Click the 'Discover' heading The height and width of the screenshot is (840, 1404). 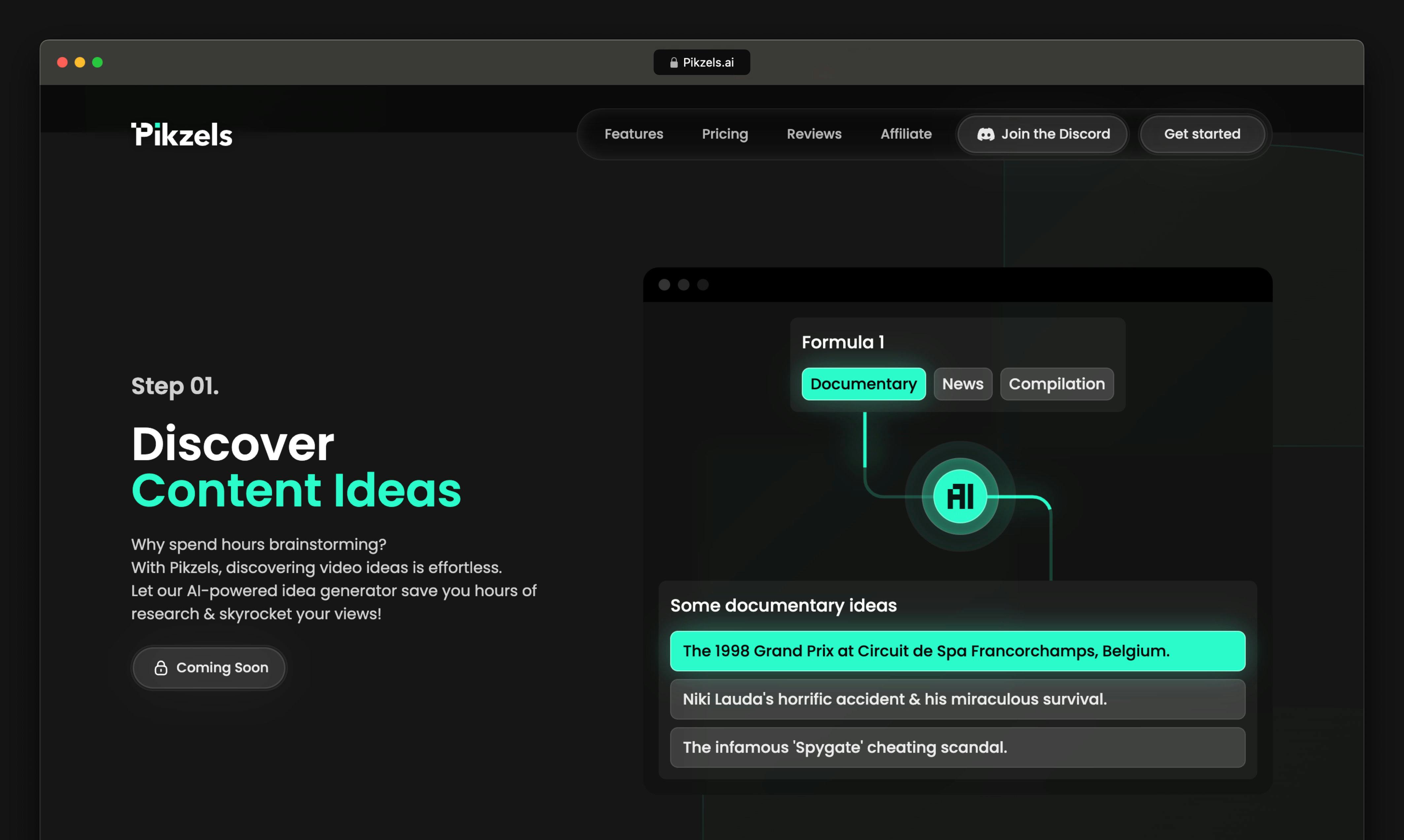(x=232, y=444)
